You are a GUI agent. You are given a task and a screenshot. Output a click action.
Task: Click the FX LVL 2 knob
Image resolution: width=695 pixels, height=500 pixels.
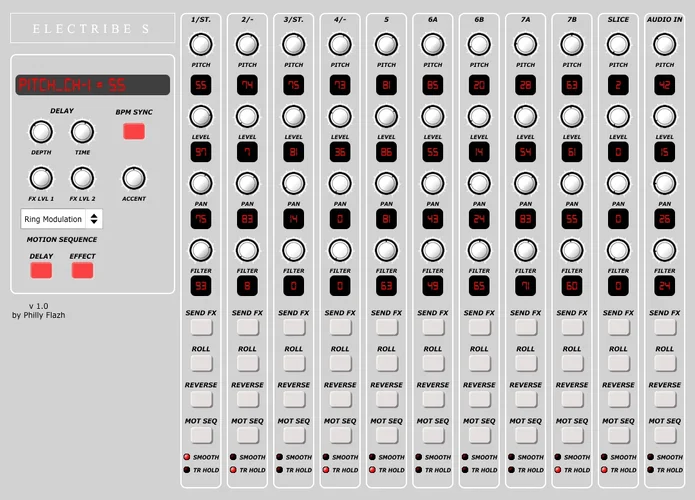coord(82,178)
